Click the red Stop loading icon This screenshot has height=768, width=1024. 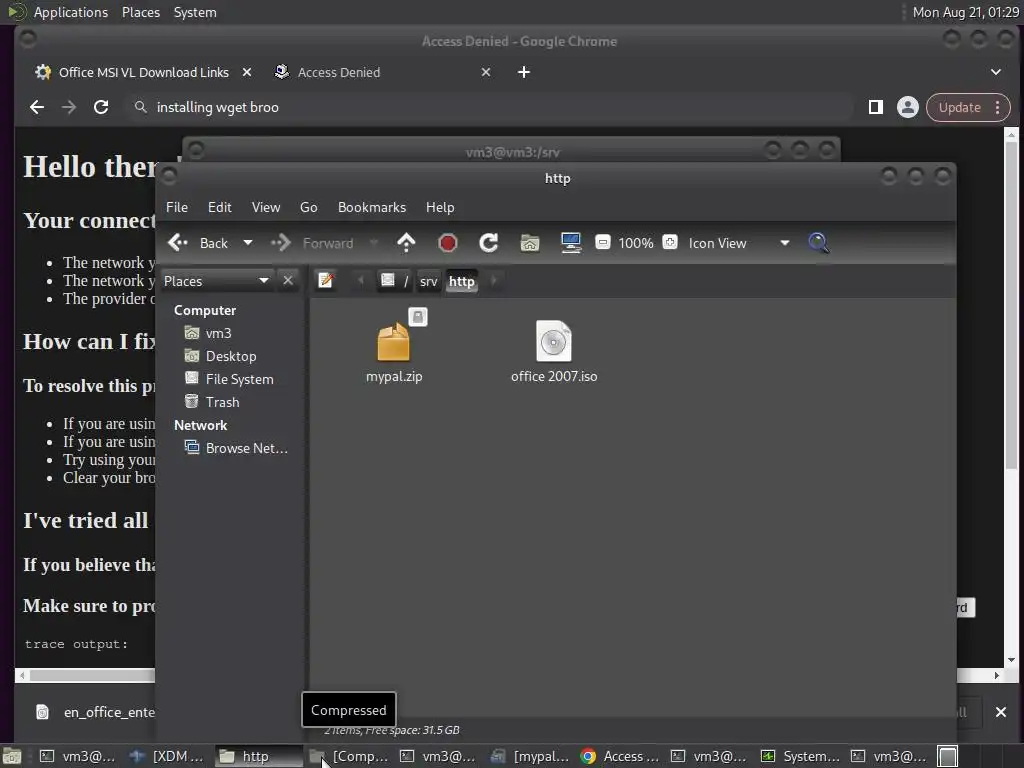point(447,243)
